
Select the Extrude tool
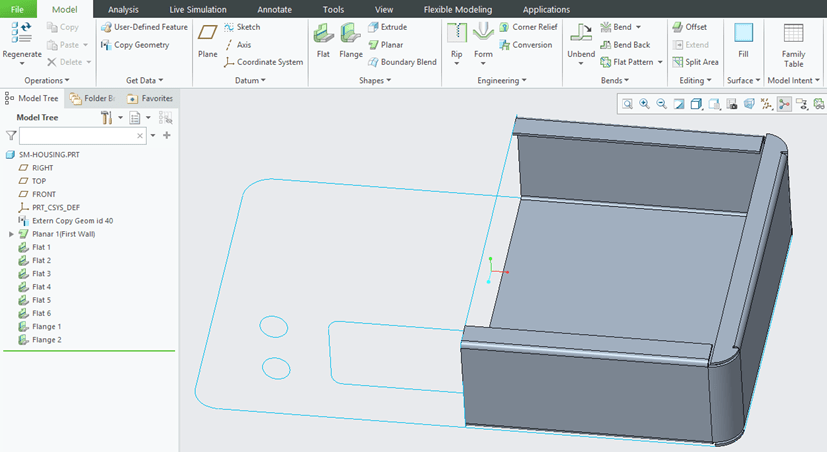[387, 27]
